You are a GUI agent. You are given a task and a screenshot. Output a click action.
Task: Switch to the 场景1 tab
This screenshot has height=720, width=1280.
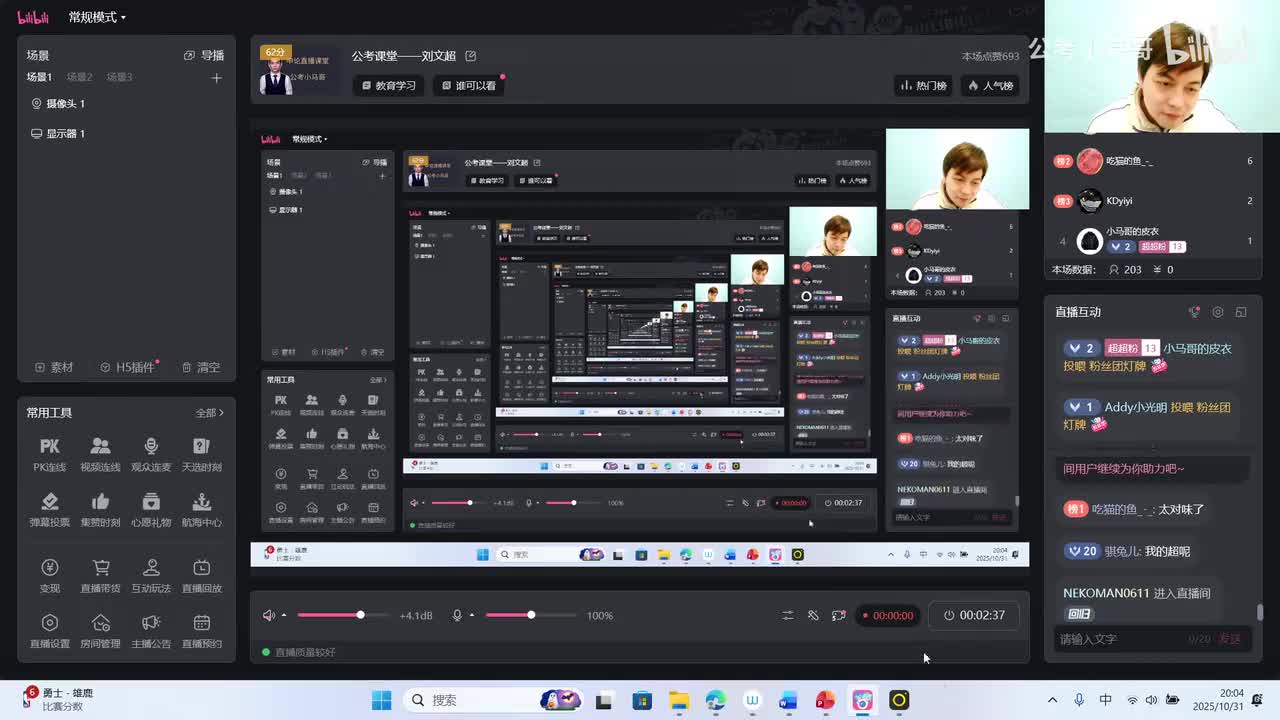39,77
